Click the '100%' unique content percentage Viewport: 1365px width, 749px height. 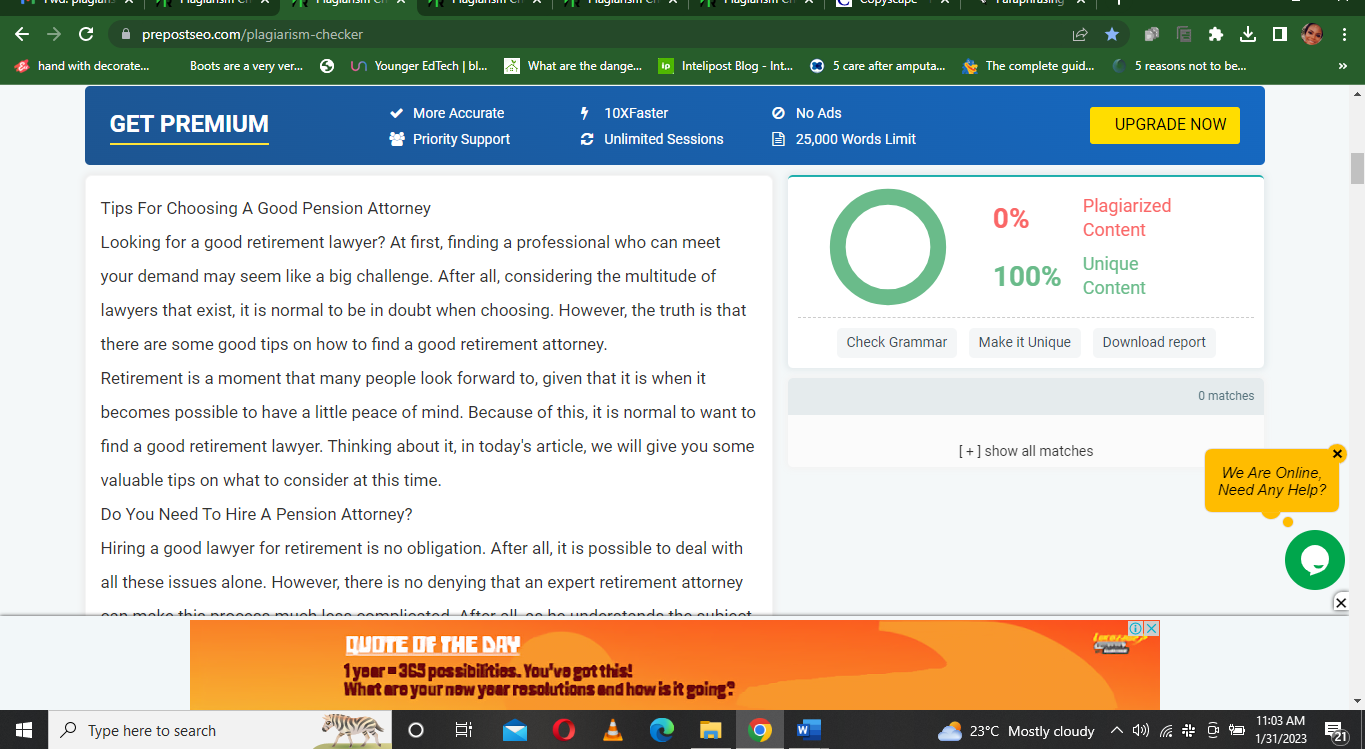(x=1027, y=276)
